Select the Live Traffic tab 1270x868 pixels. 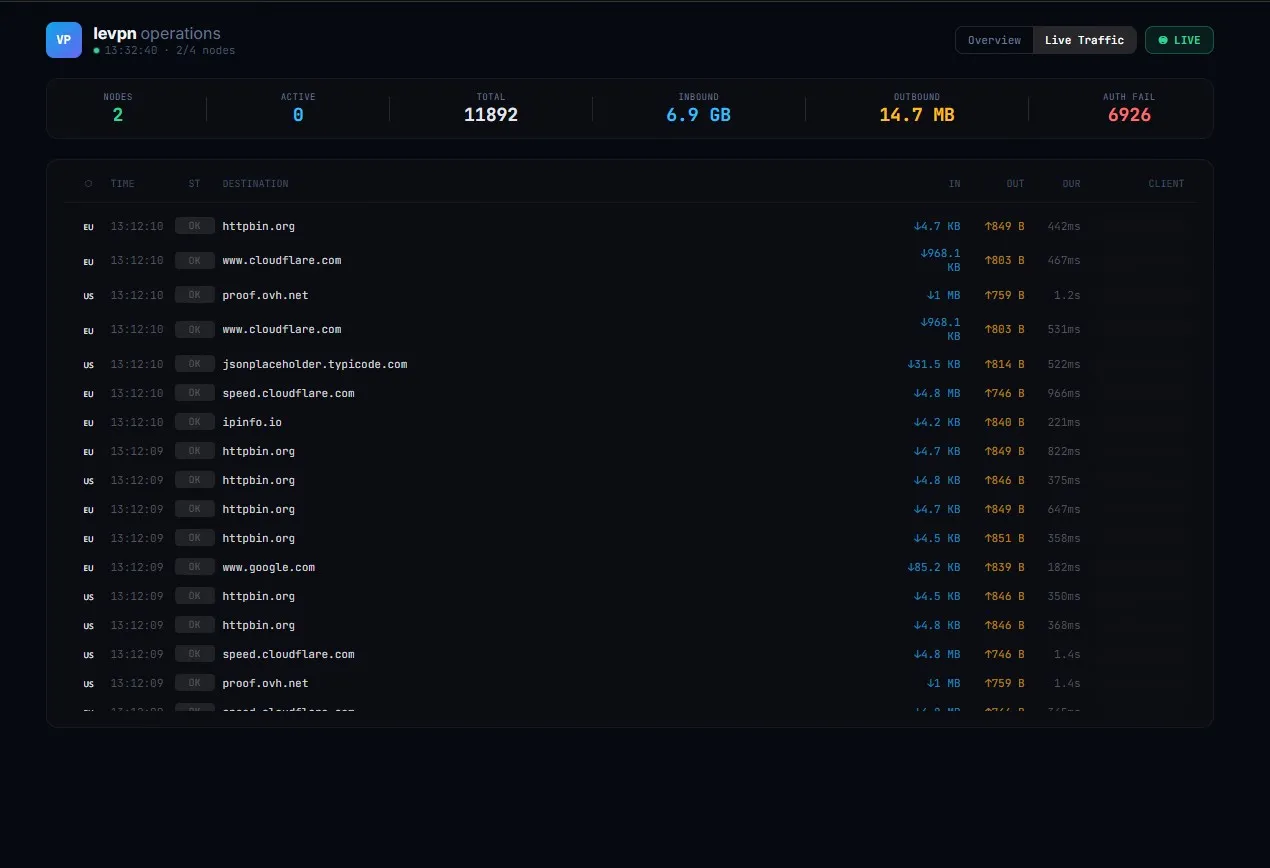(x=1084, y=40)
